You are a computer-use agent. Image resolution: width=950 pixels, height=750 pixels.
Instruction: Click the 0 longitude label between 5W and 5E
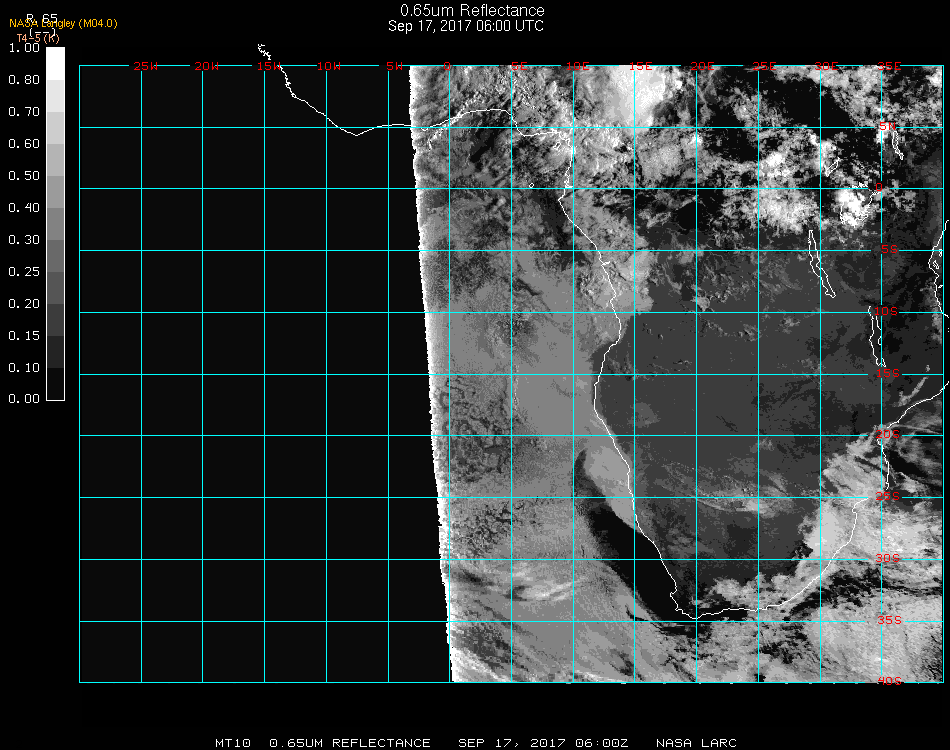point(447,66)
